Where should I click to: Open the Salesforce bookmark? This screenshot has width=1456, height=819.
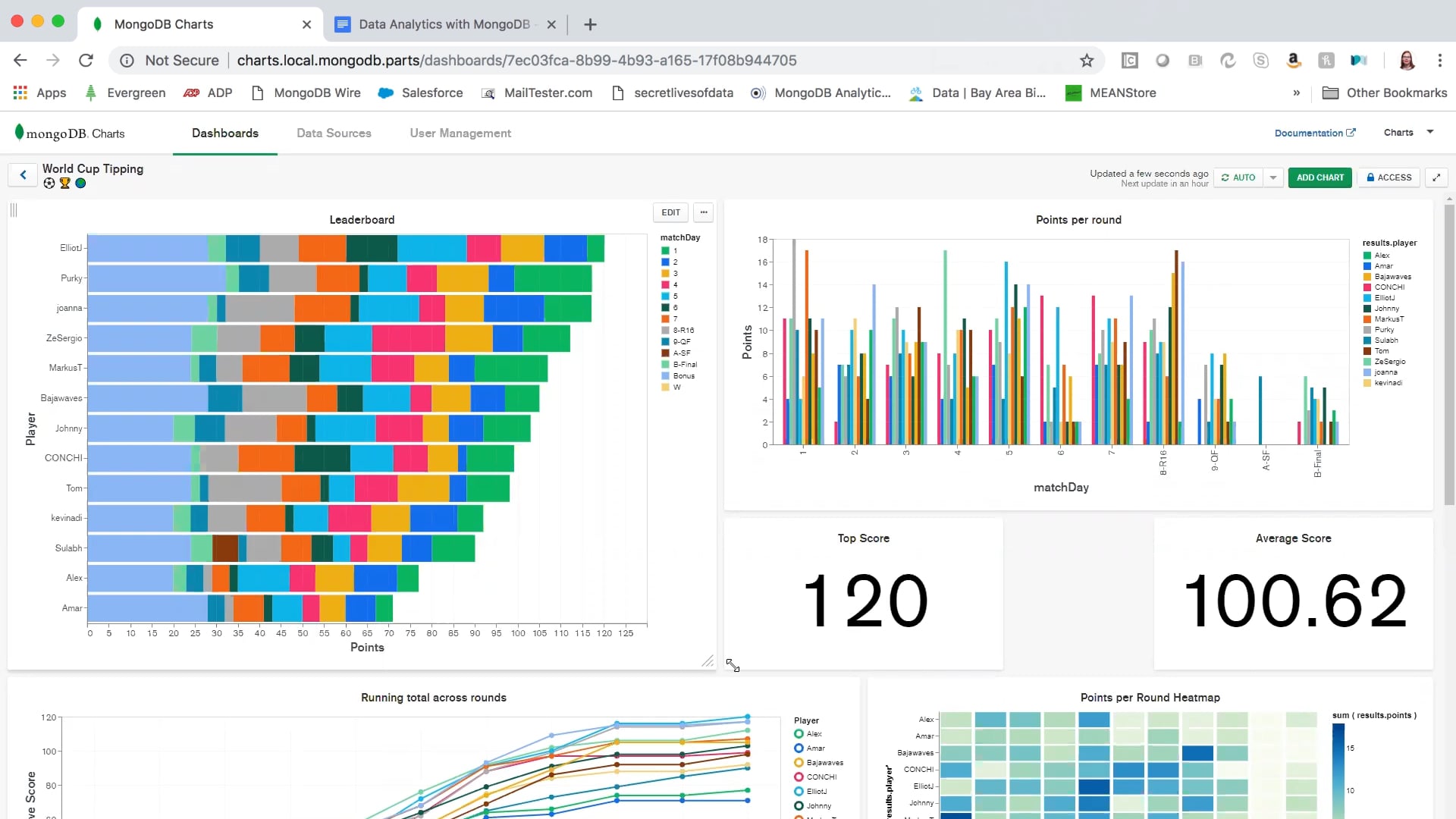[420, 93]
